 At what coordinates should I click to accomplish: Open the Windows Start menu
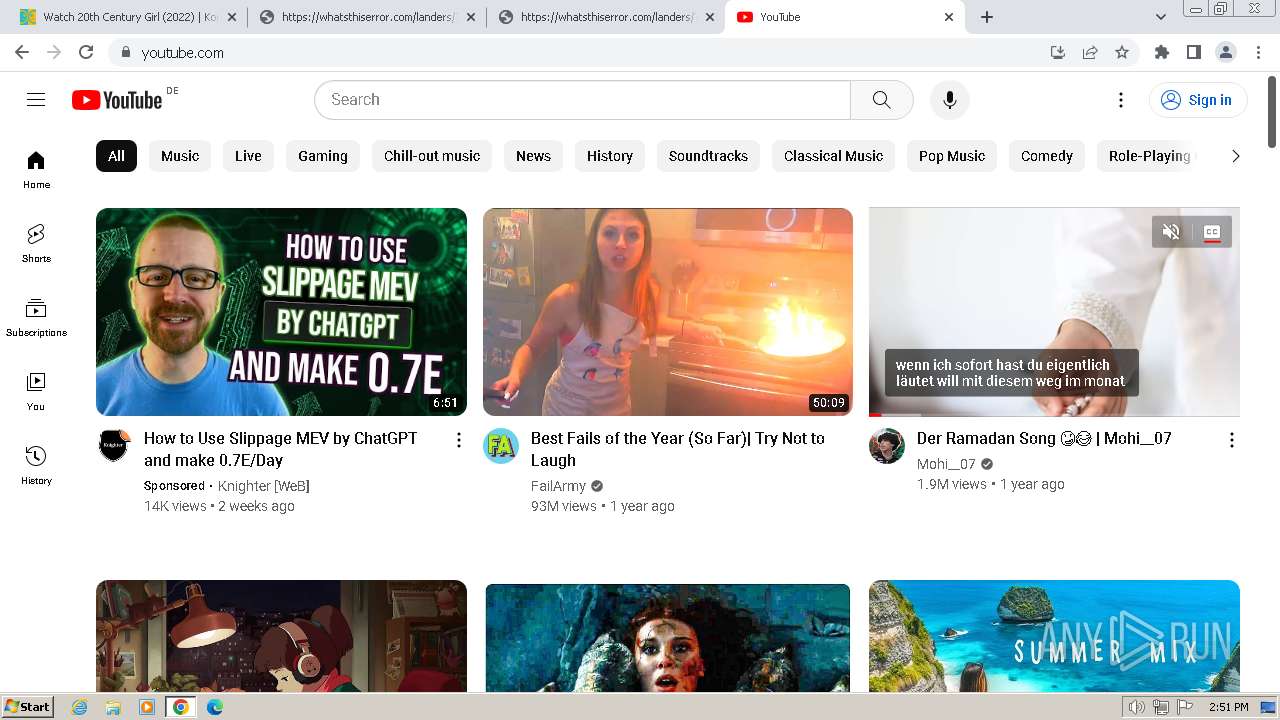pos(28,707)
